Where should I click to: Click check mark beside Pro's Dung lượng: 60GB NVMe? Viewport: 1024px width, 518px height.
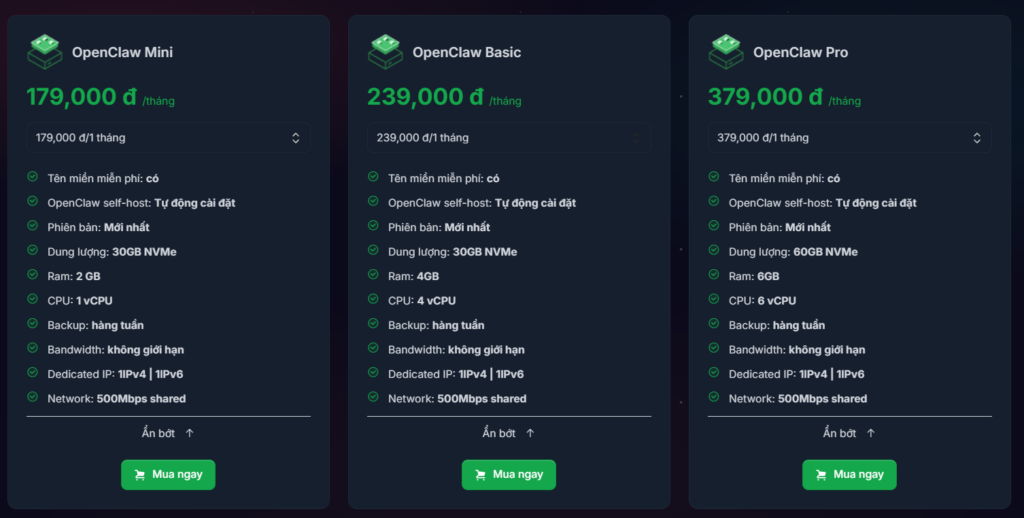[x=714, y=251]
